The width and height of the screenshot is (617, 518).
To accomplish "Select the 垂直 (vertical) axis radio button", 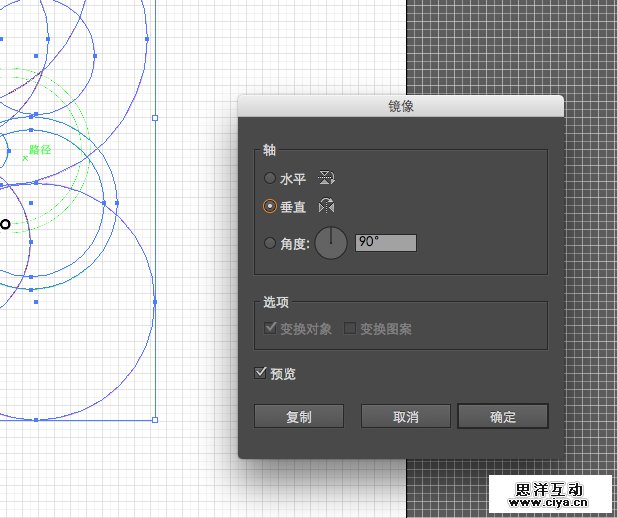I will click(x=269, y=207).
